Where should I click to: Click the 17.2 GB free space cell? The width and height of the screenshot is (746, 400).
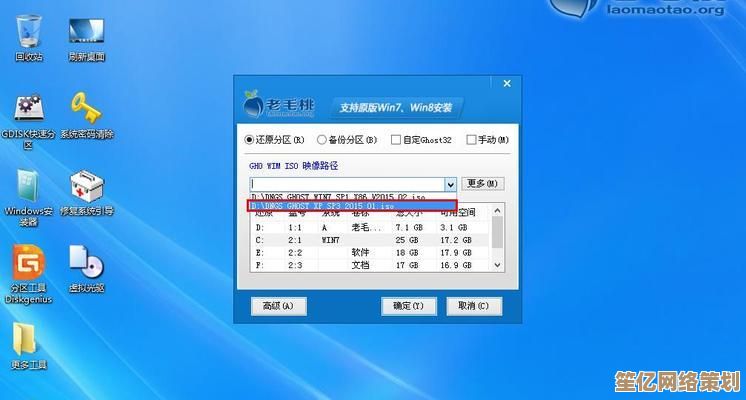[456, 240]
